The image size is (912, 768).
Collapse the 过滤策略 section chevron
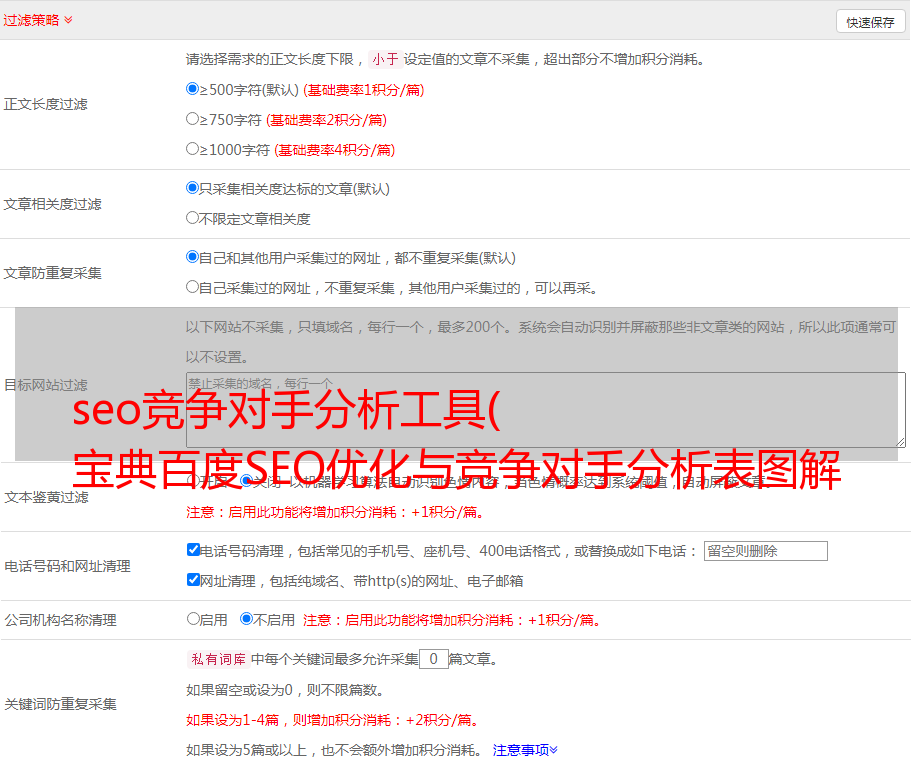coord(68,20)
